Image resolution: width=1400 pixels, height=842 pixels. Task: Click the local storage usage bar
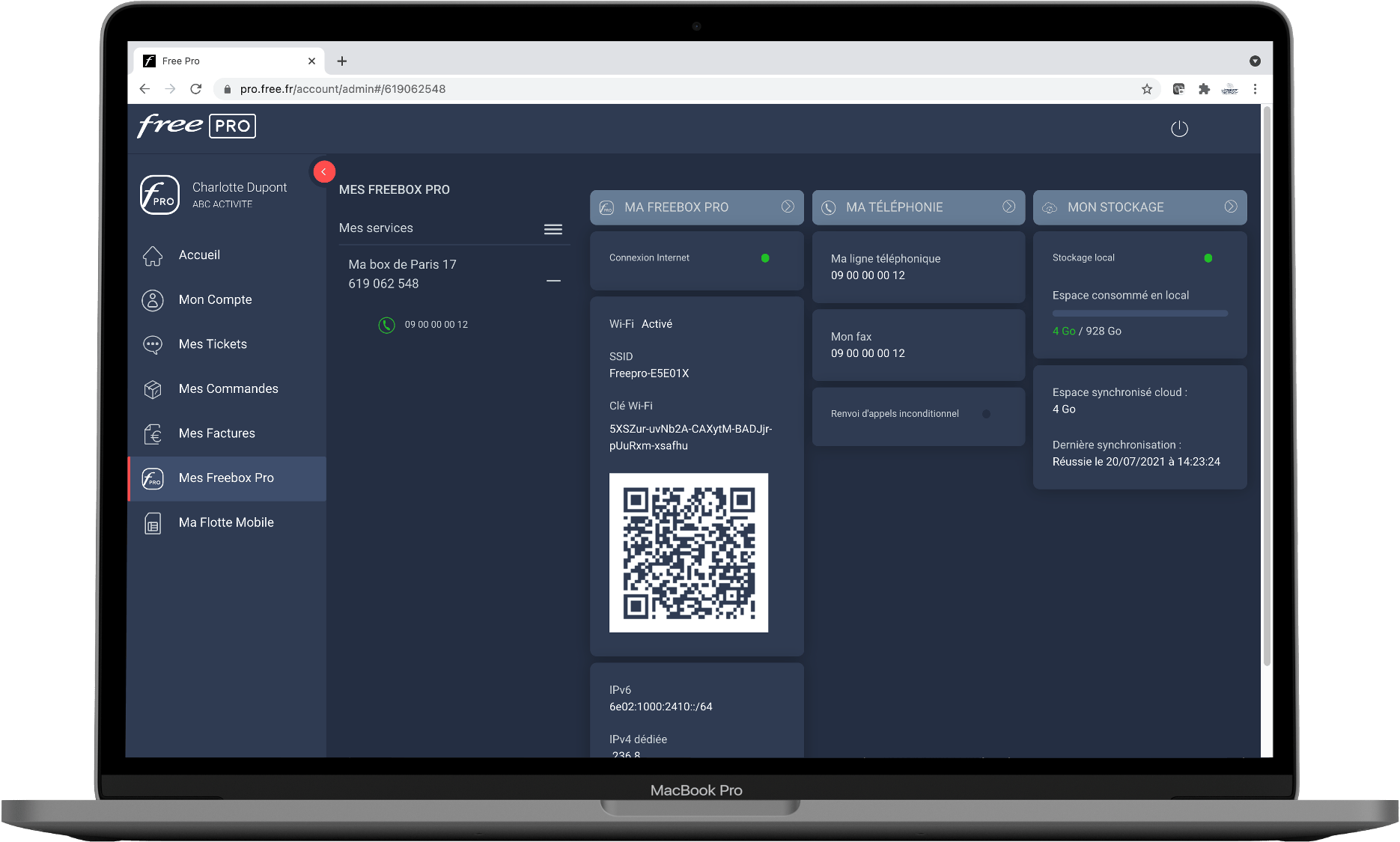tap(1139, 314)
